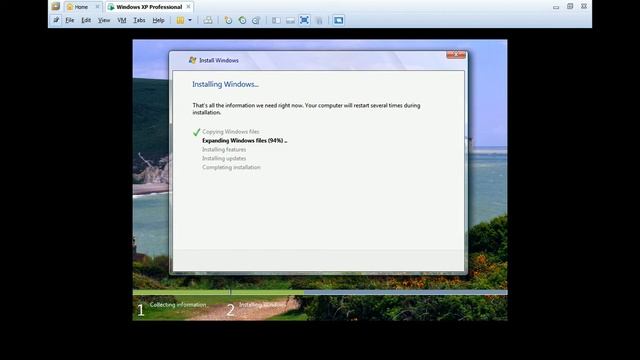Click the pin toolbar icon left of File
This screenshot has height=360, width=640.
[56, 20]
